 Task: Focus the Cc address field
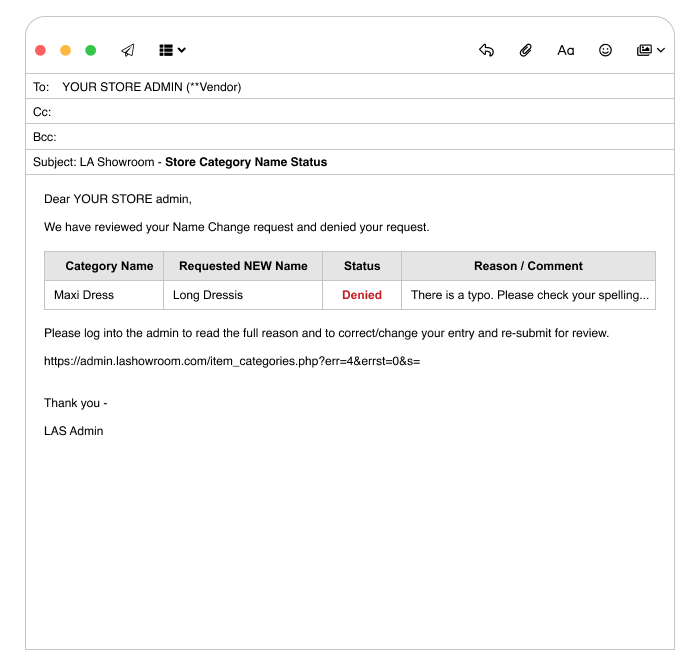point(350,112)
